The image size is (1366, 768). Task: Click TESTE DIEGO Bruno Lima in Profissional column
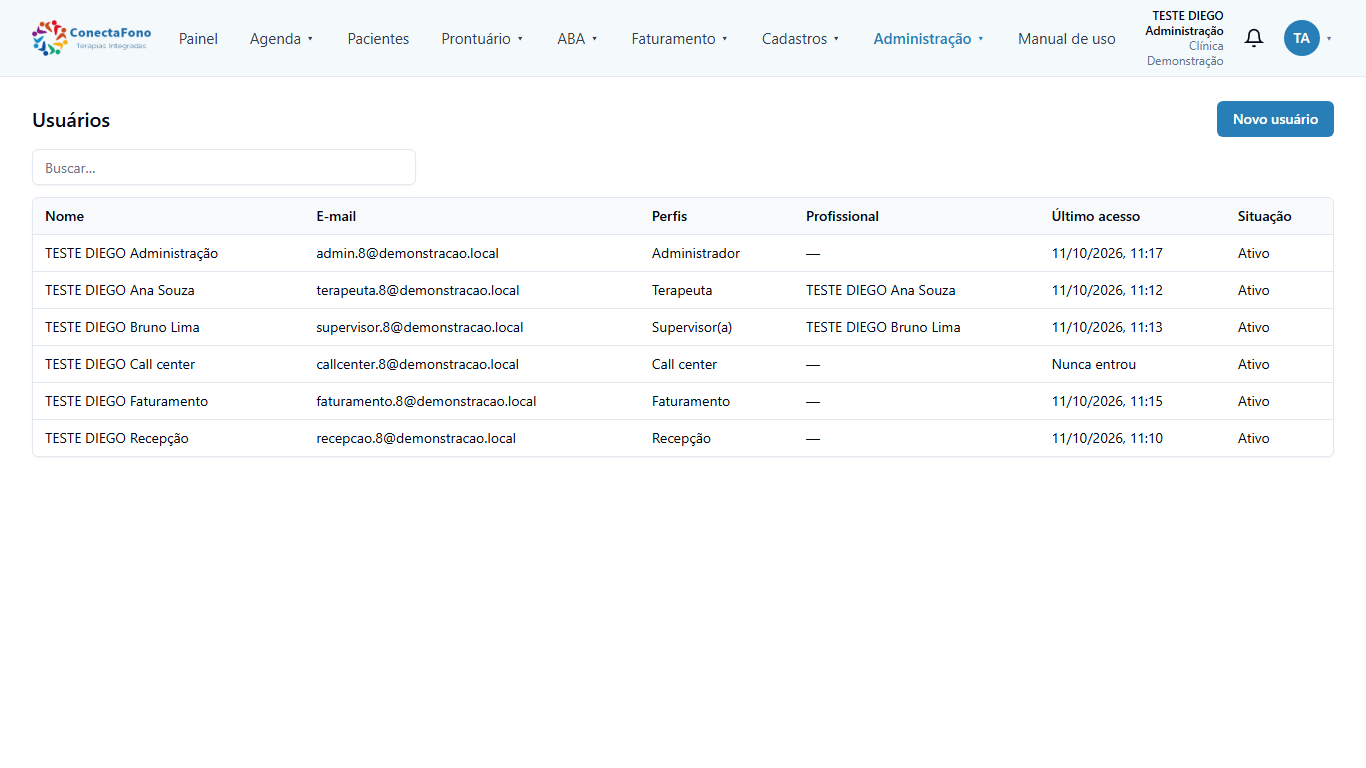(883, 327)
